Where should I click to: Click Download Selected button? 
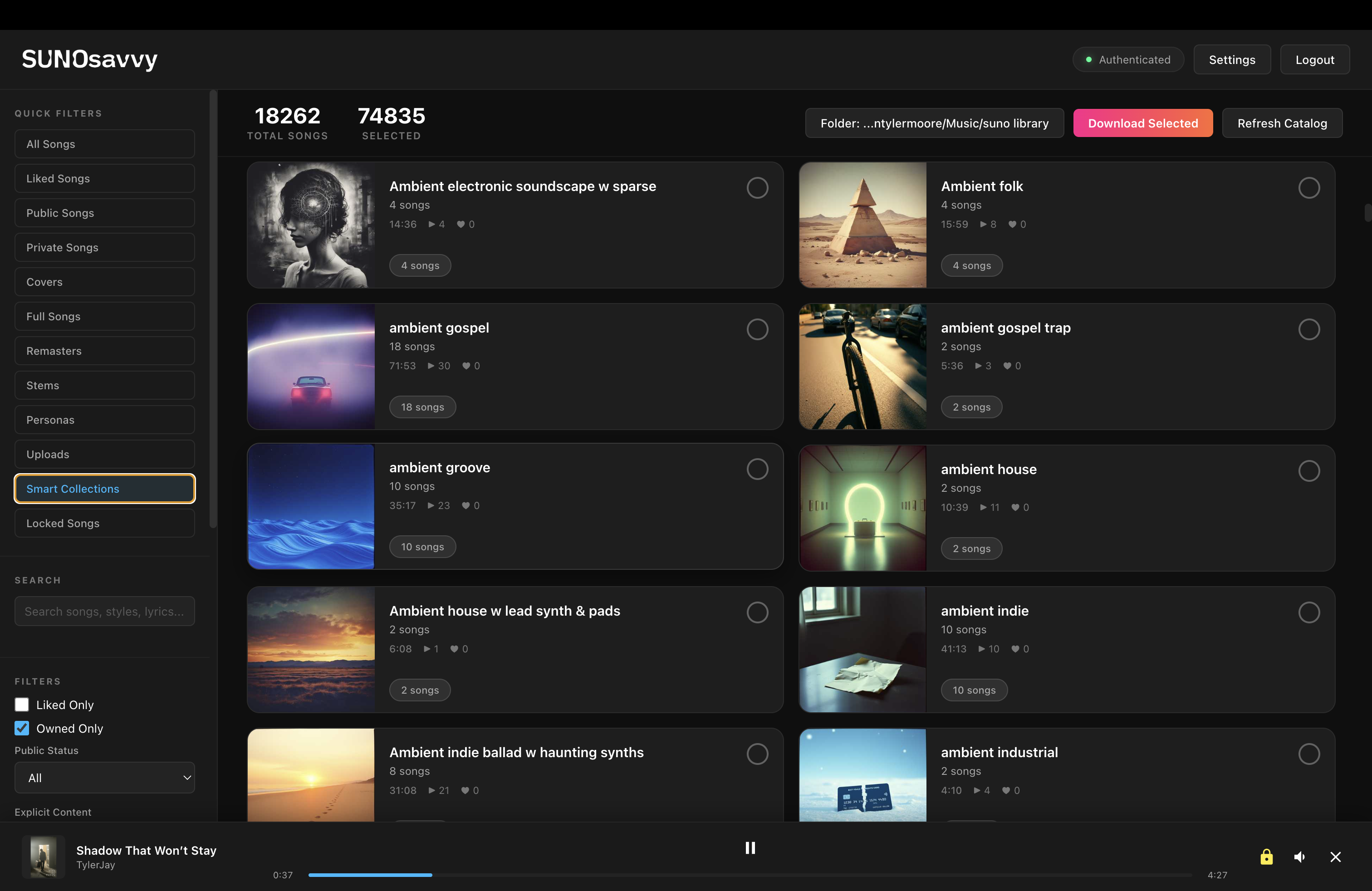1142,123
